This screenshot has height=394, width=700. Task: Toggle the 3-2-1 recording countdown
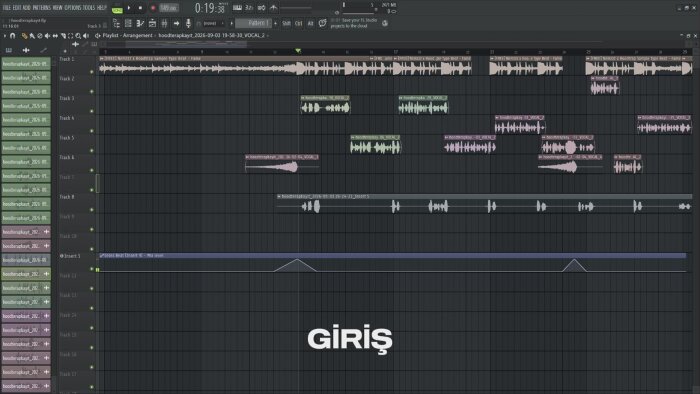pos(249,8)
